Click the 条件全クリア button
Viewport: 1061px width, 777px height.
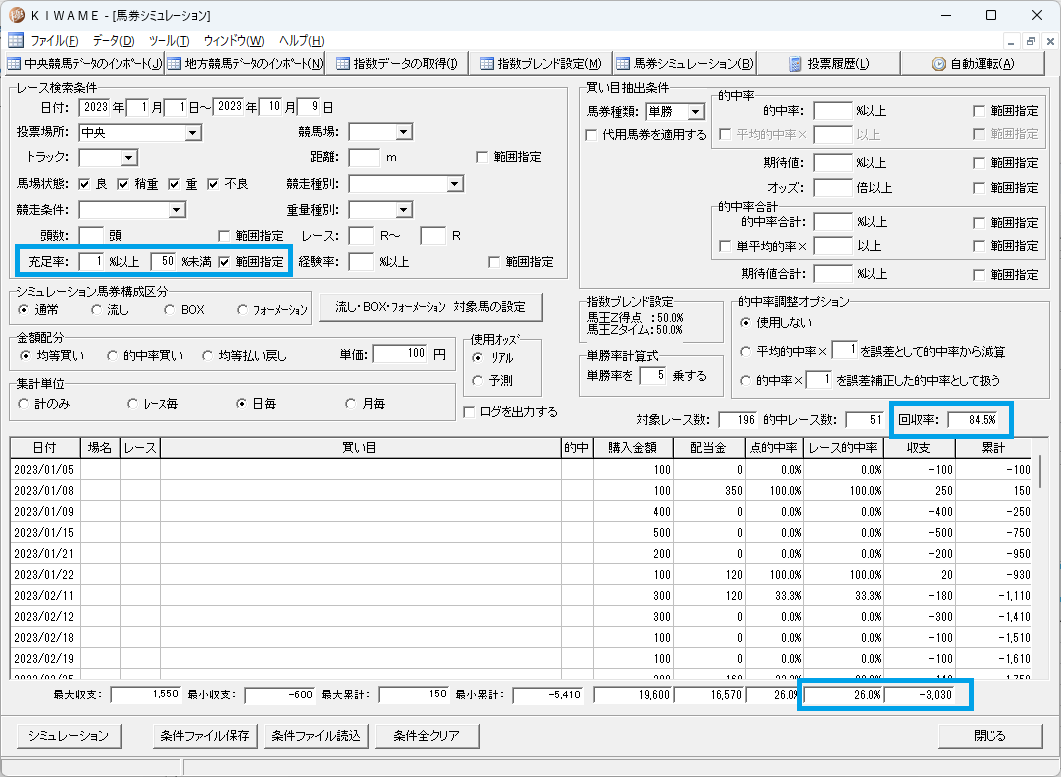(x=427, y=736)
